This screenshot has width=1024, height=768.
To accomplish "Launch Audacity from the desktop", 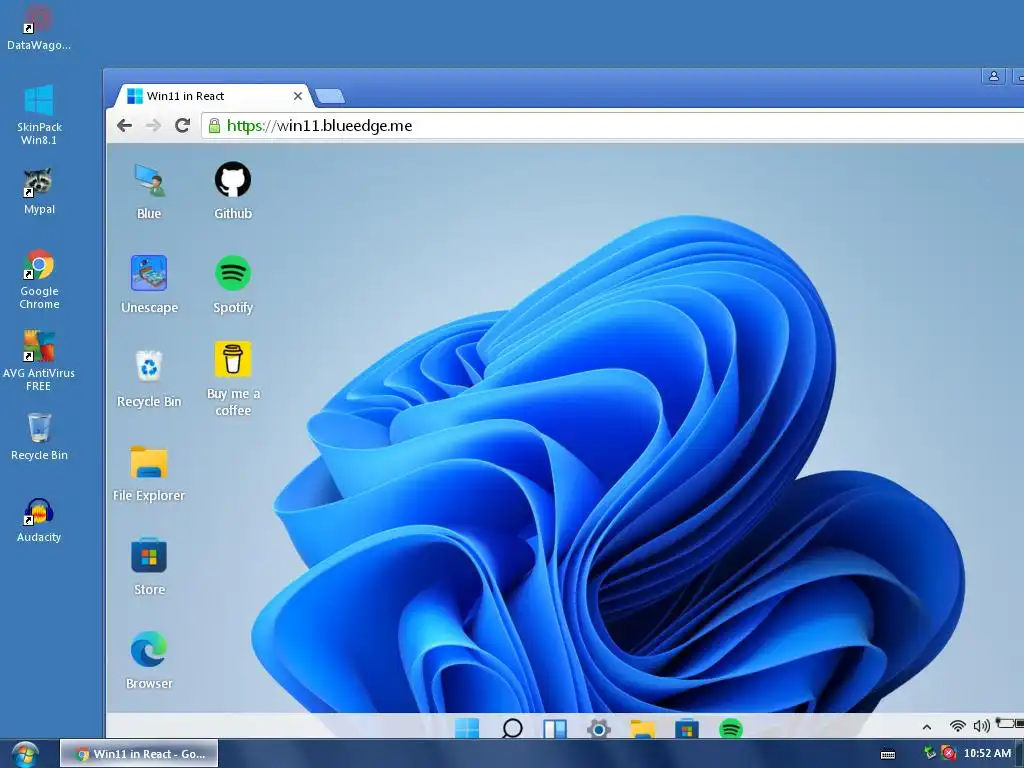I will point(39,520).
